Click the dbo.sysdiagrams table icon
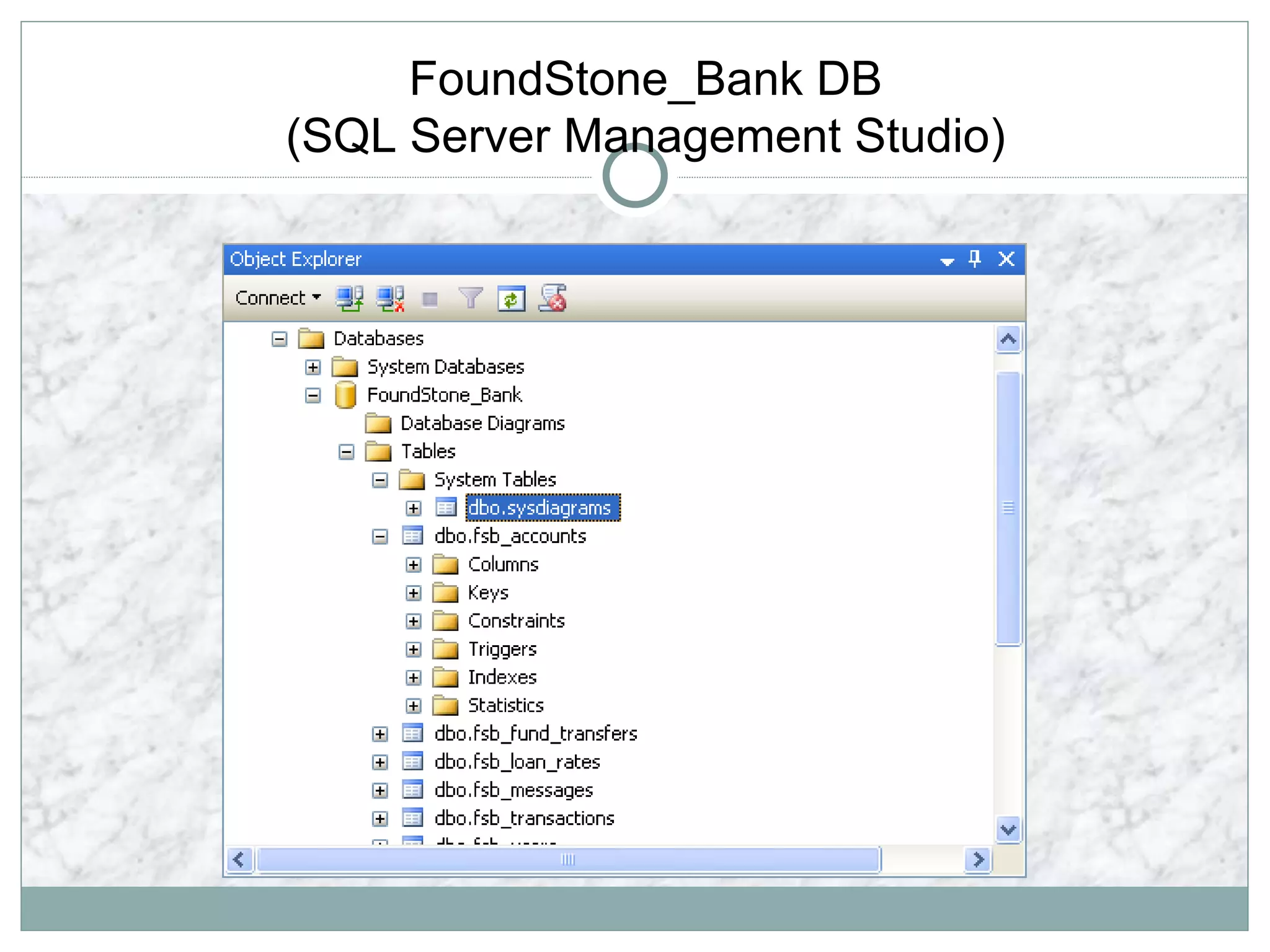The width and height of the screenshot is (1270, 952). 446,508
